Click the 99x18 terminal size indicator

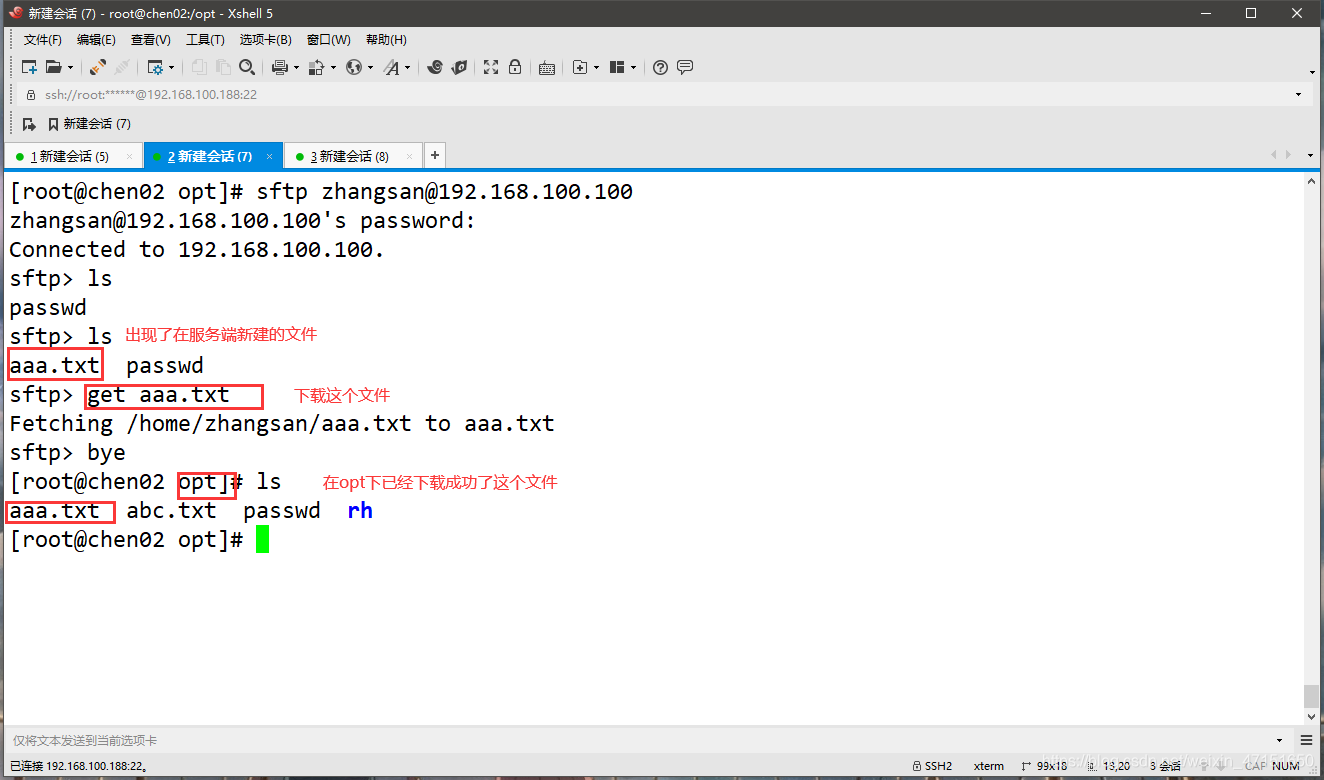(1045, 766)
